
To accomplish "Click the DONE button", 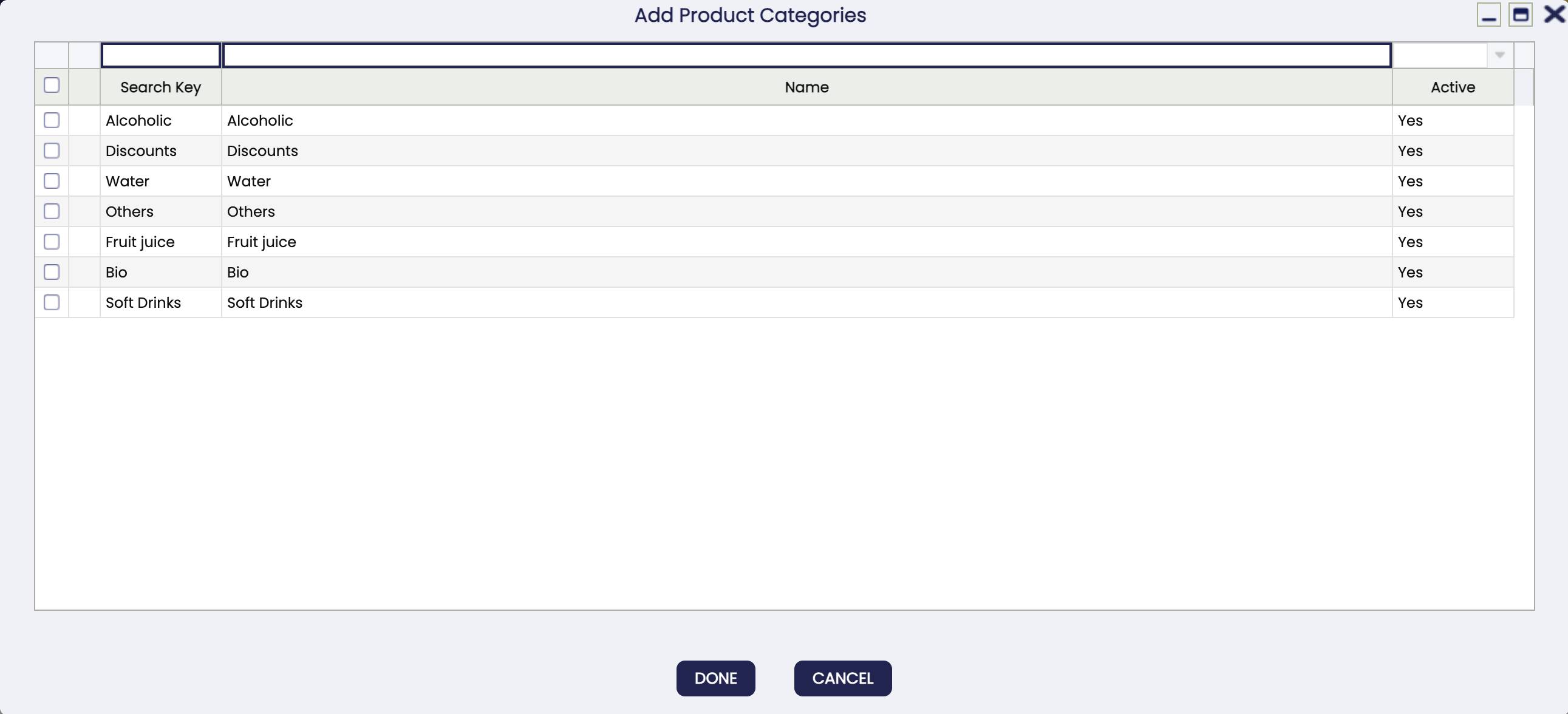I will [716, 678].
